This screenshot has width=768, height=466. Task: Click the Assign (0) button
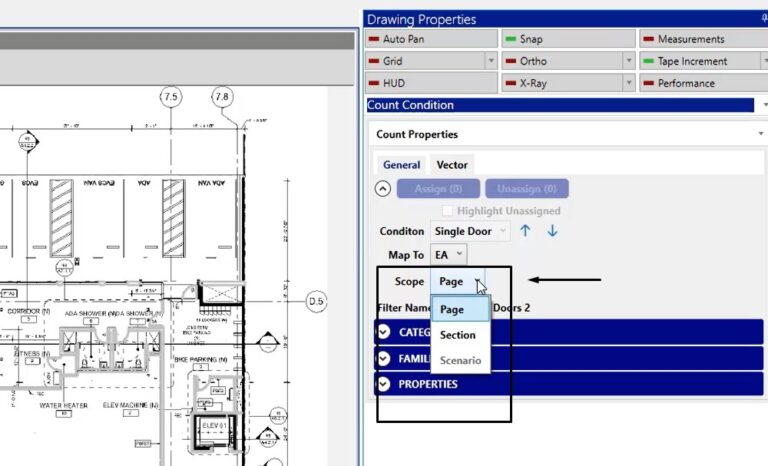(438, 189)
